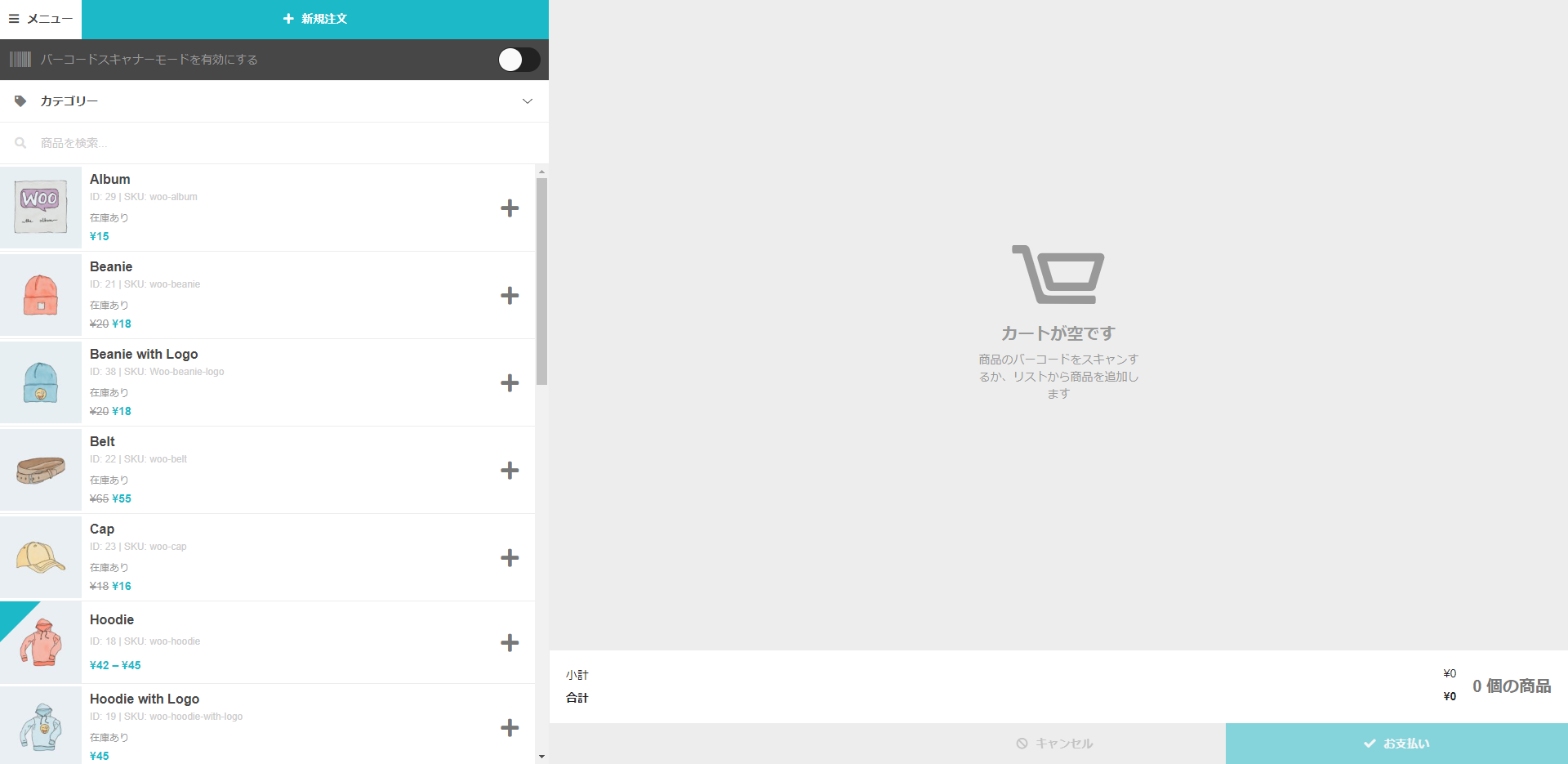Select the Beanie with Logo title

click(144, 354)
